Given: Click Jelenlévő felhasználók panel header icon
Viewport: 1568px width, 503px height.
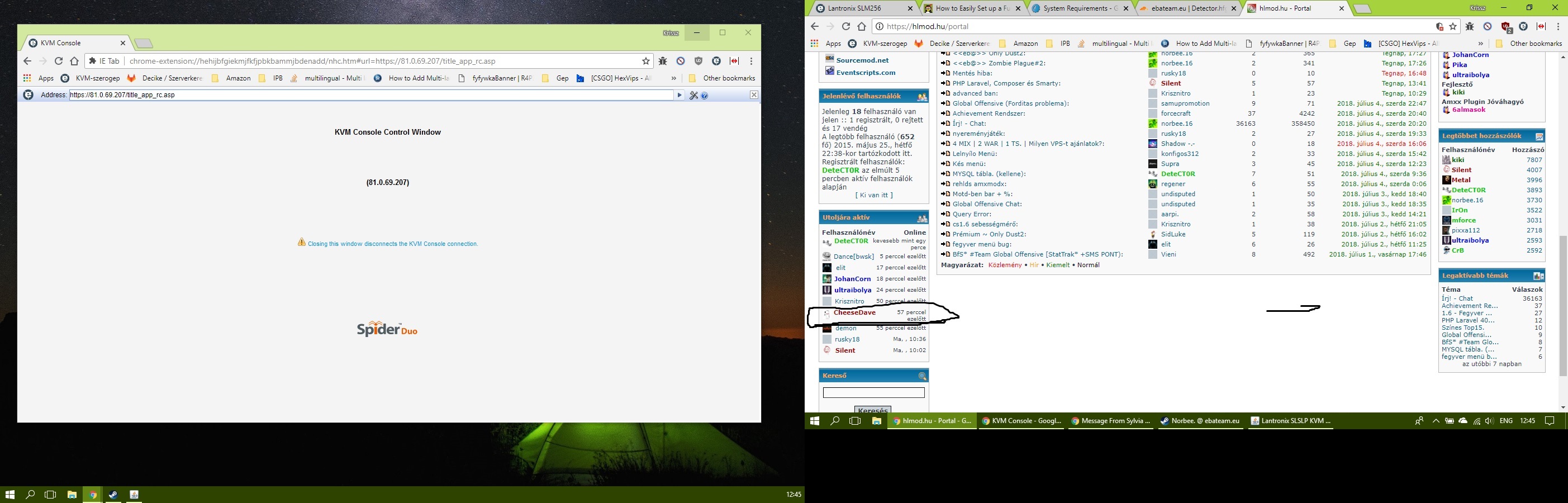Looking at the screenshot, I should click(922, 97).
